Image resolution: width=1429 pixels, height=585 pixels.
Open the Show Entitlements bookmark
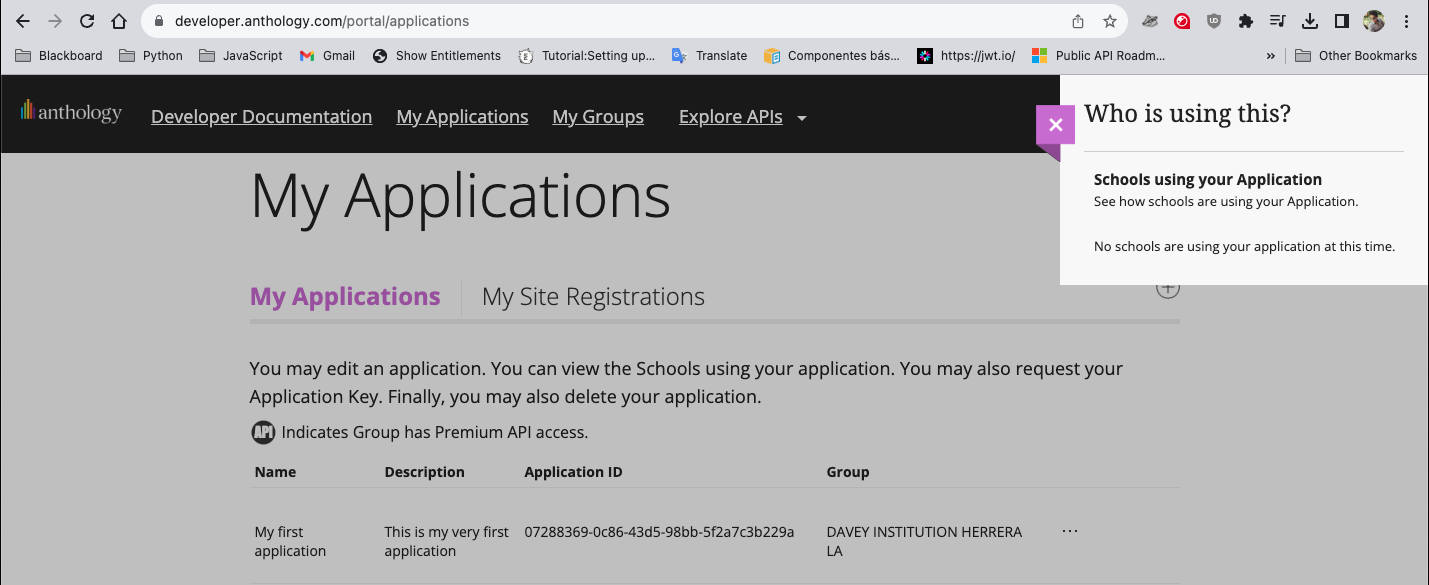coord(436,56)
